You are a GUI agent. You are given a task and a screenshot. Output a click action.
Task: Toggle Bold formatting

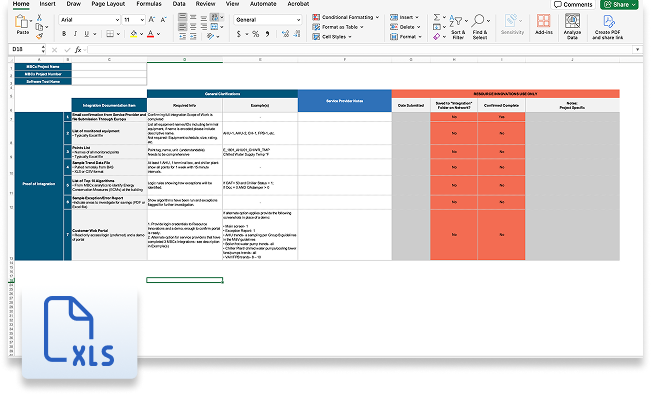point(64,34)
